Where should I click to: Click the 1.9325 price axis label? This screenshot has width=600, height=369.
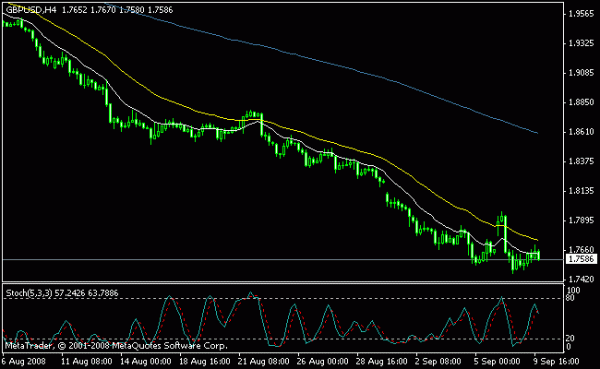point(582,43)
